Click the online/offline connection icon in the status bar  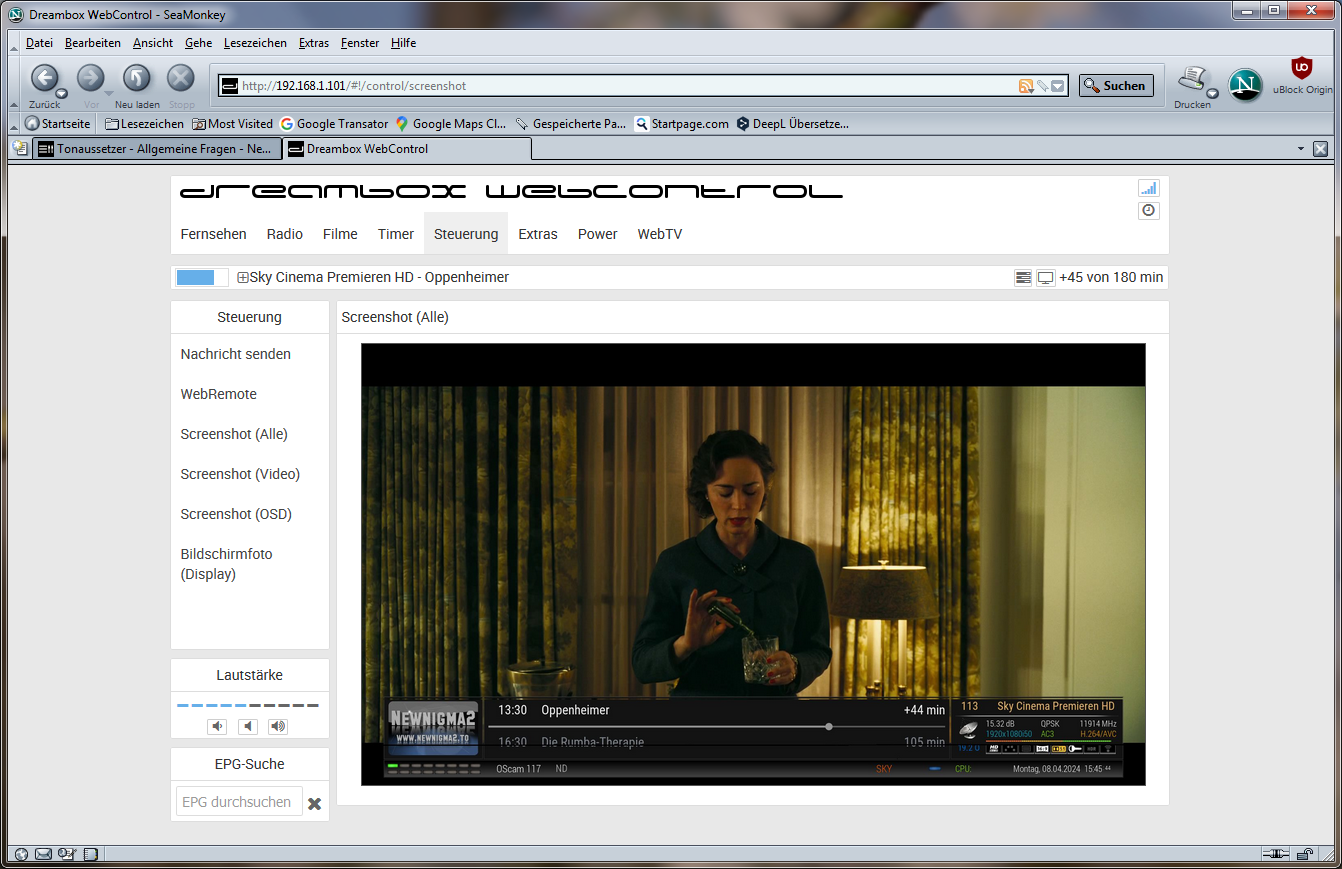click(1275, 854)
